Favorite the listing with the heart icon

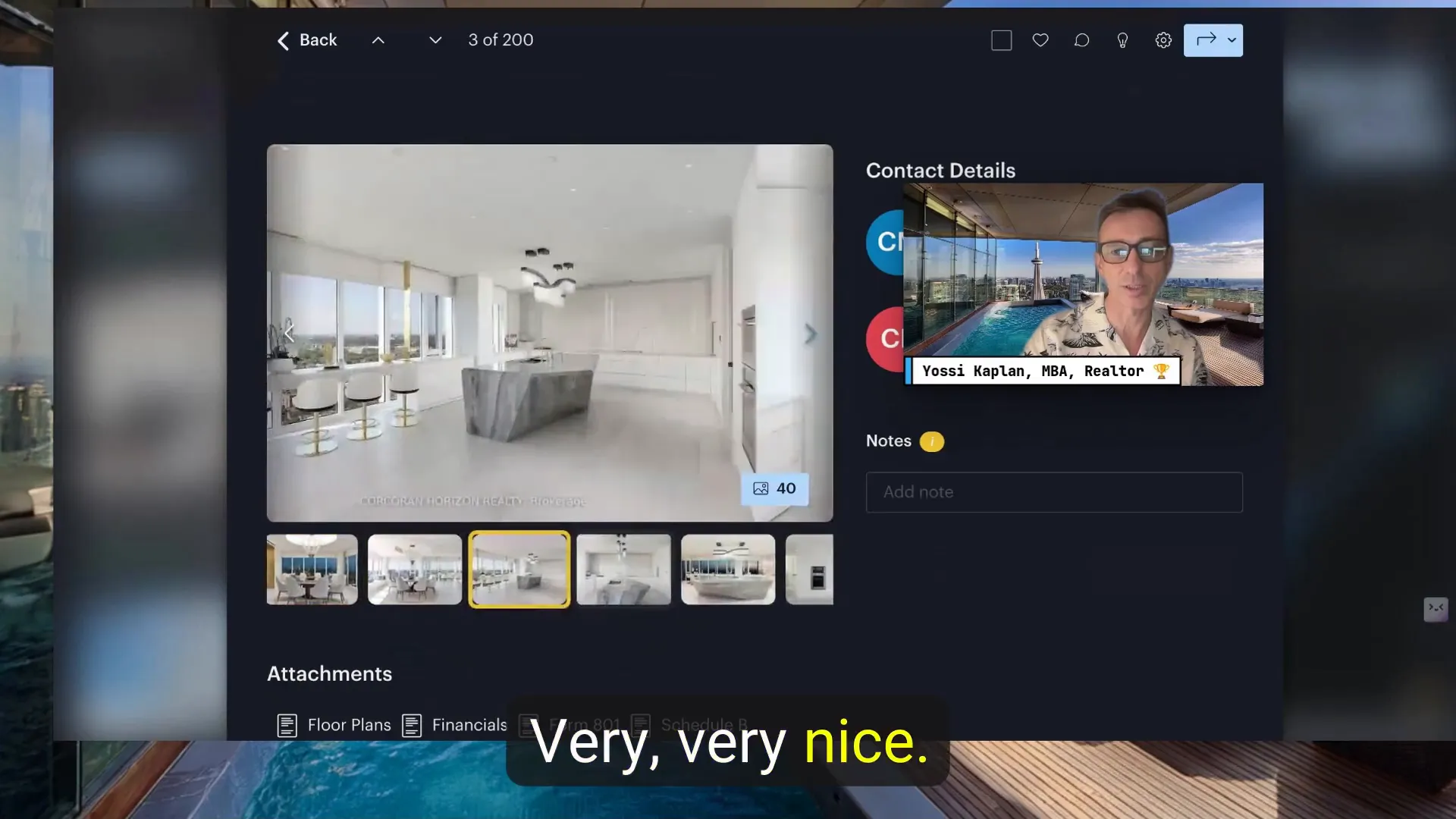point(1040,40)
